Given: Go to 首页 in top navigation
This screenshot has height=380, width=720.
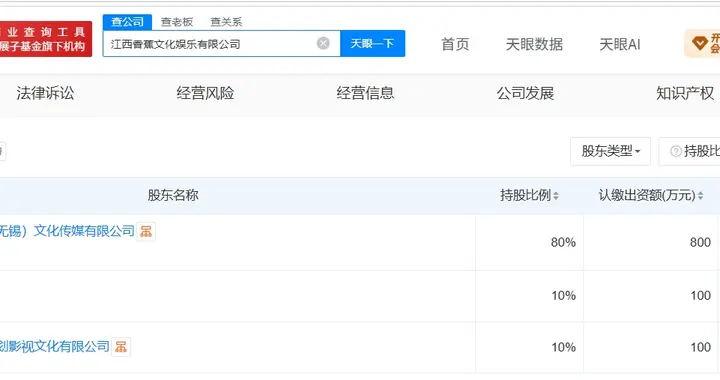Looking at the screenshot, I should coord(455,44).
